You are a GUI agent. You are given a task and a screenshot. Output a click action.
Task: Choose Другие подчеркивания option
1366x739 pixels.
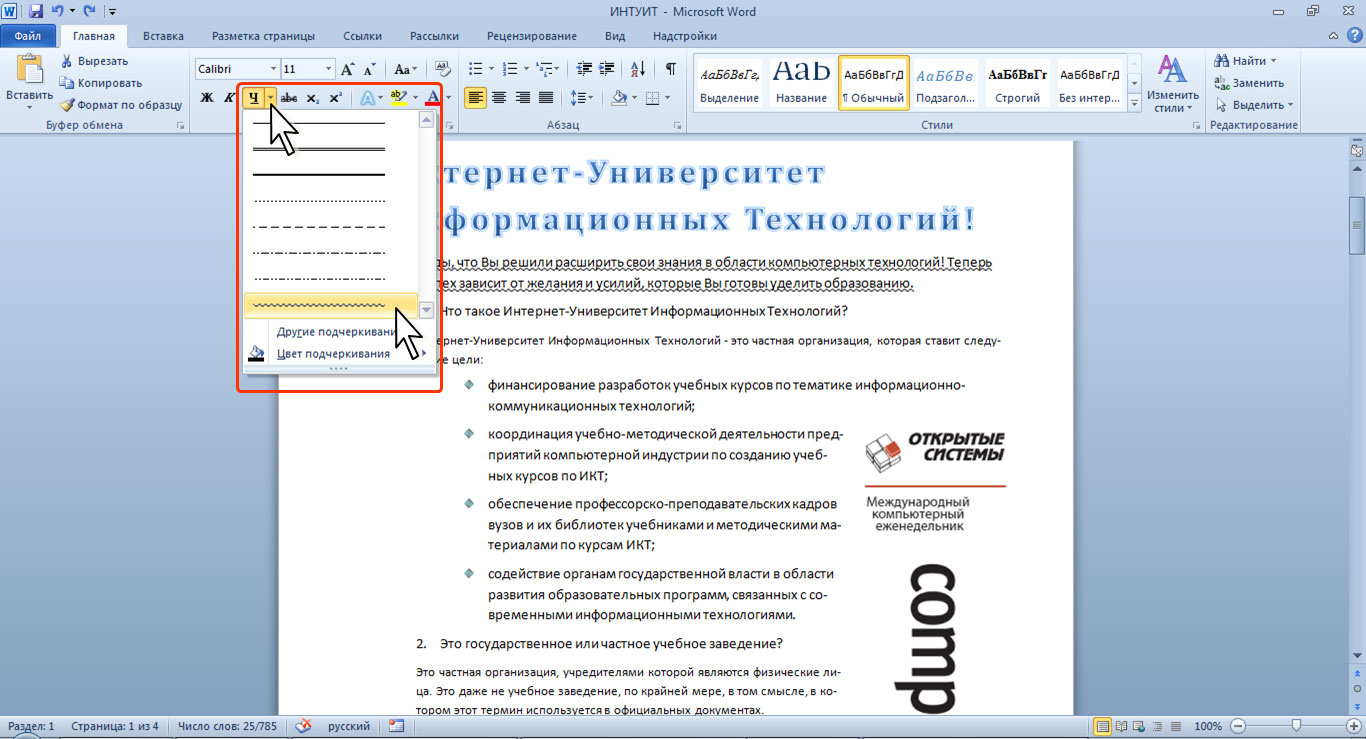[337, 332]
